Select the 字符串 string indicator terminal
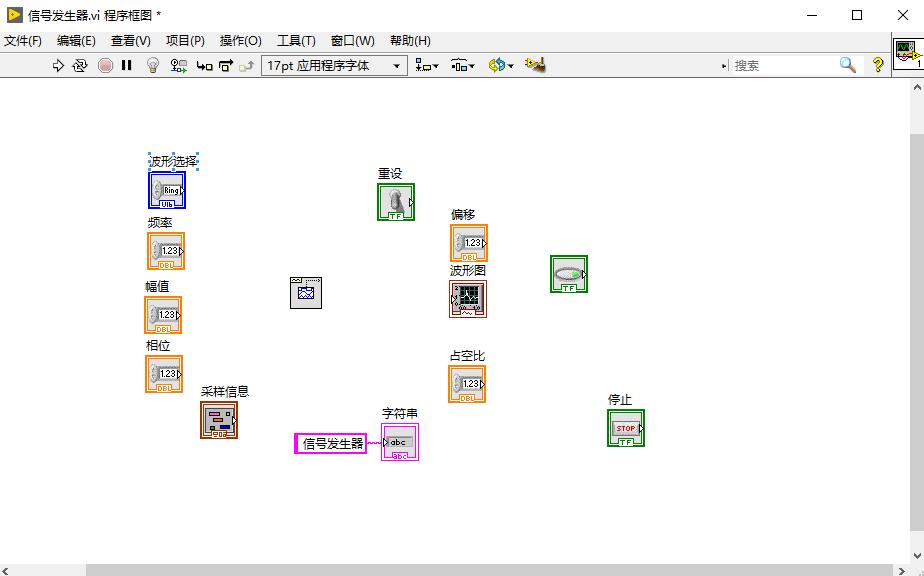 400,442
